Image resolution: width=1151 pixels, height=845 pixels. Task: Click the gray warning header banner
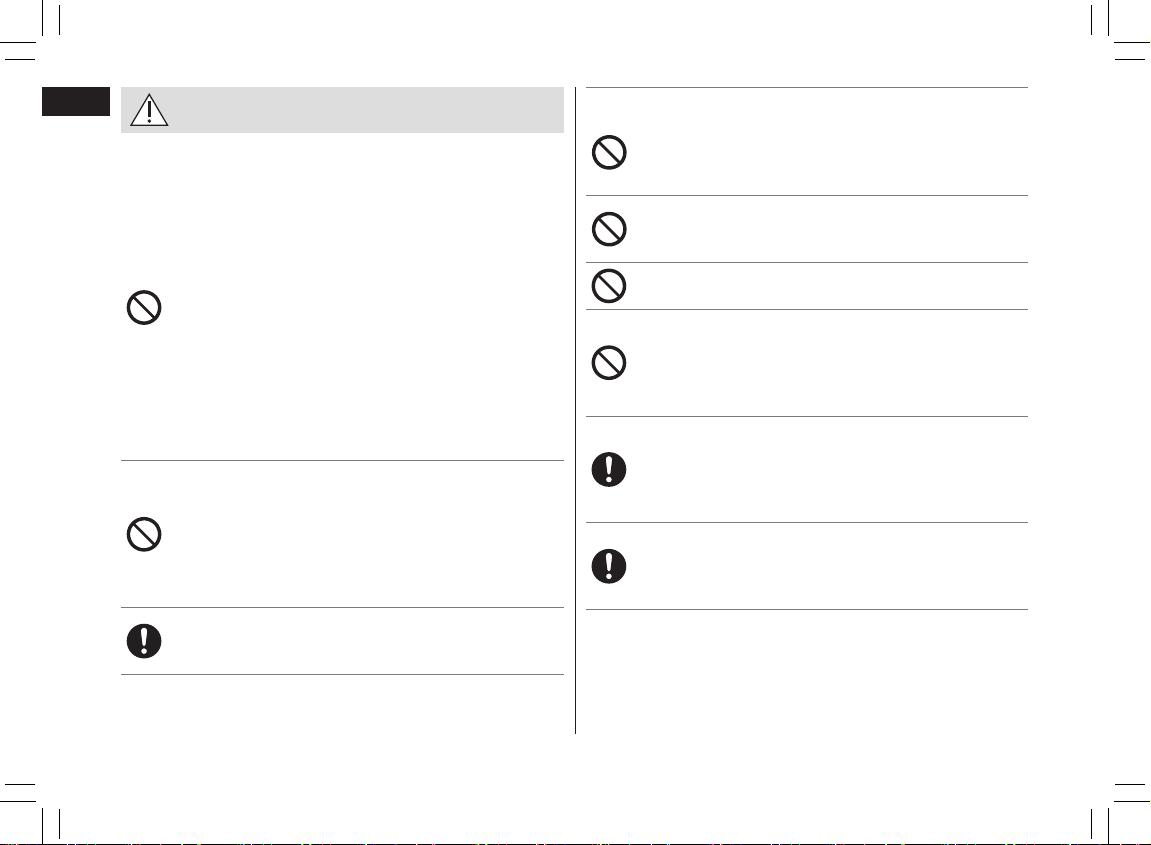click(x=342, y=110)
